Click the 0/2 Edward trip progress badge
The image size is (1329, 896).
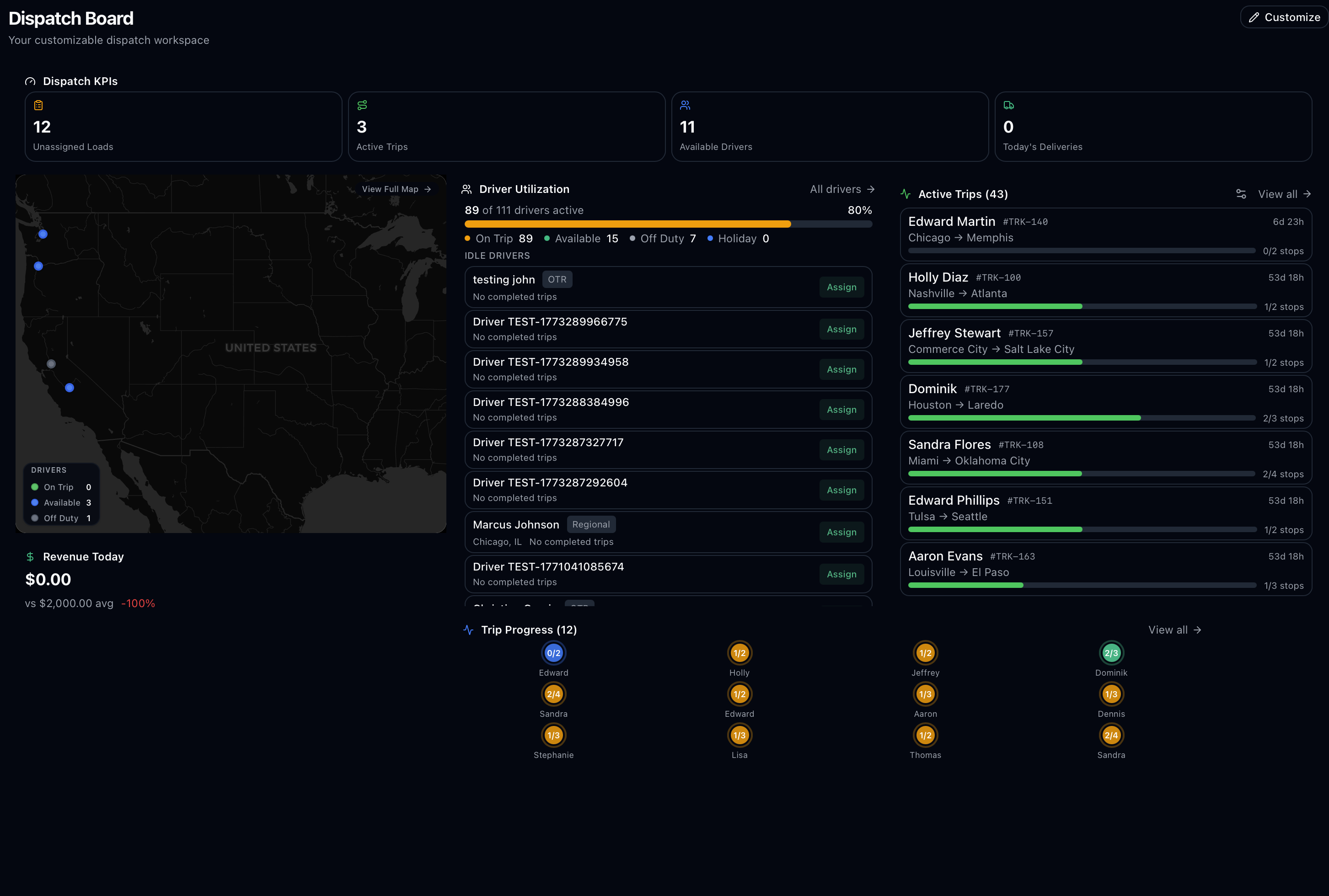click(x=553, y=653)
